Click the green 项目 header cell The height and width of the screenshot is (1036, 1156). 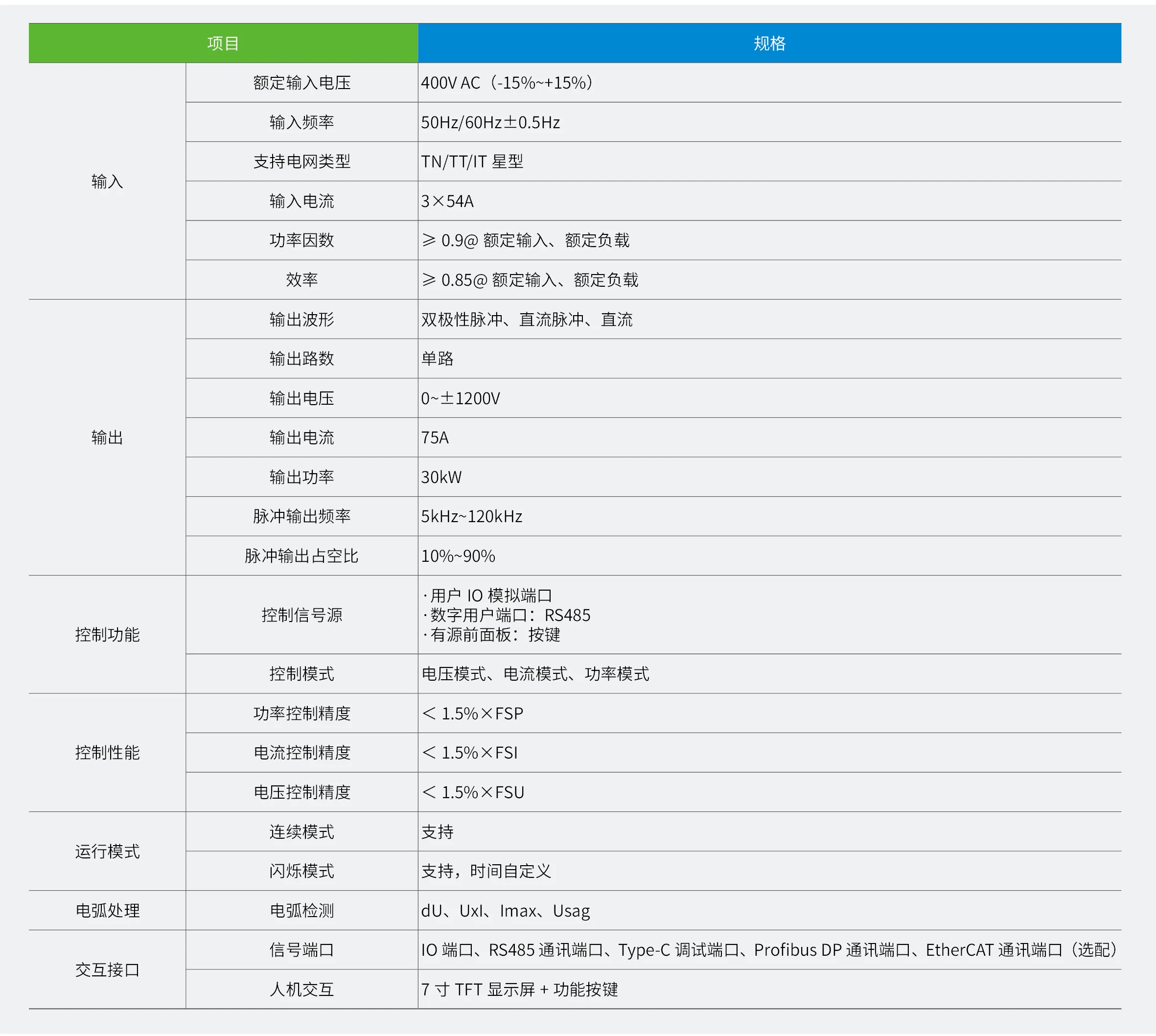point(223,43)
